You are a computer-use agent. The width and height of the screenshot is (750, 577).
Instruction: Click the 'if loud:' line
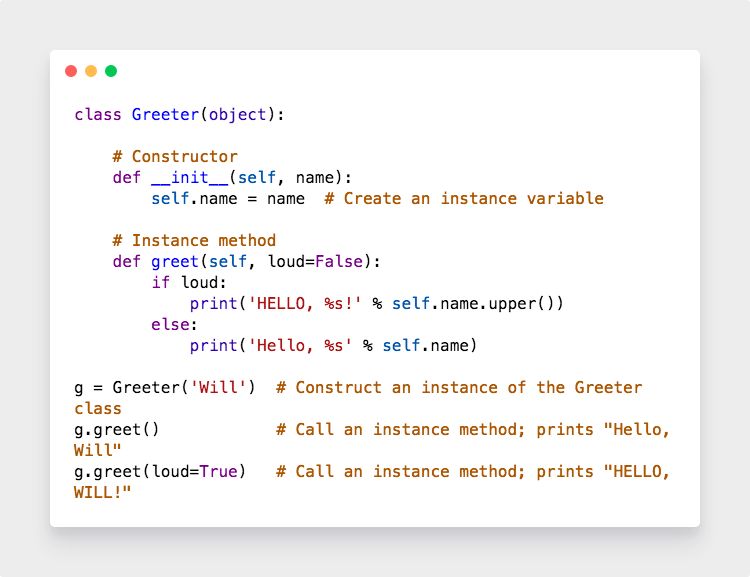click(x=189, y=283)
